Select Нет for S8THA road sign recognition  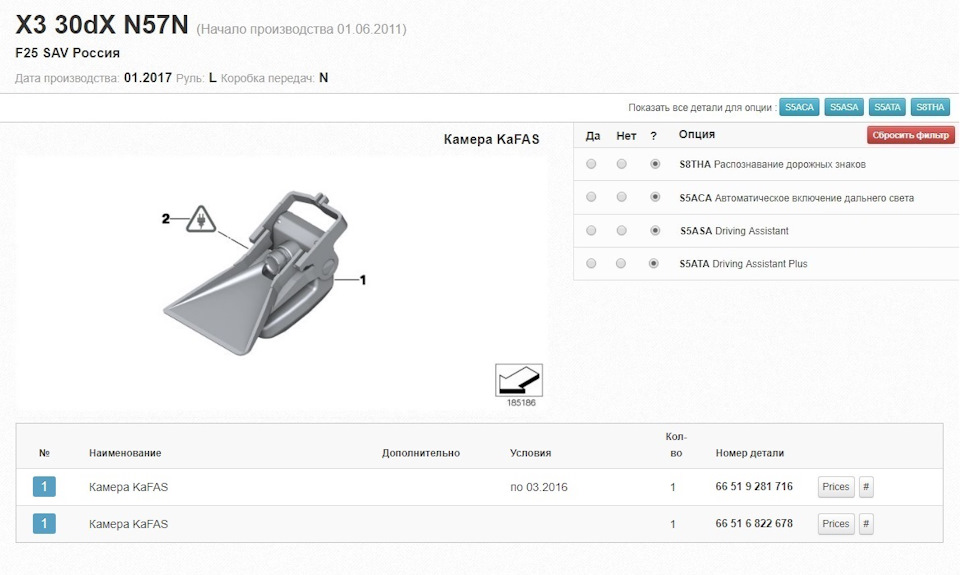pyautogui.click(x=621, y=164)
